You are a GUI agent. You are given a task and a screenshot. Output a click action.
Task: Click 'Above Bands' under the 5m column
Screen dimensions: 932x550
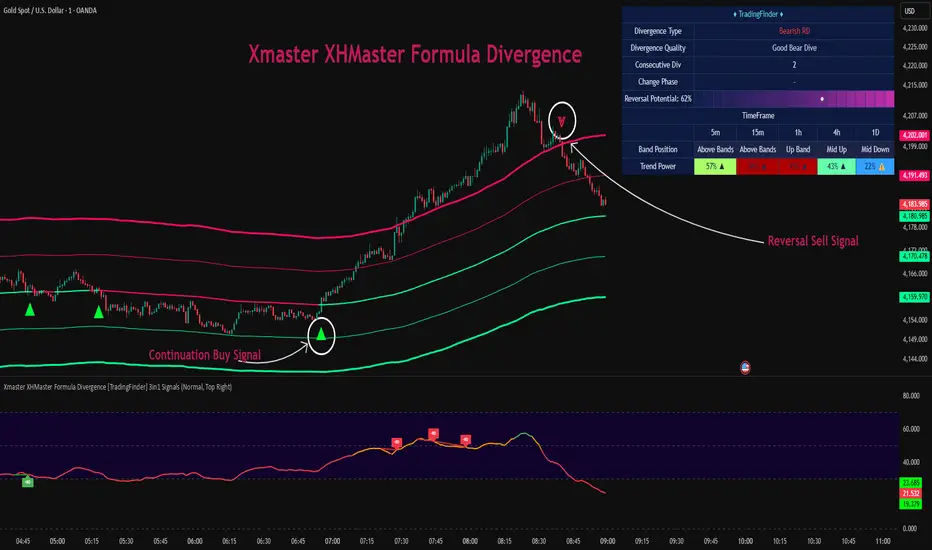coord(715,149)
